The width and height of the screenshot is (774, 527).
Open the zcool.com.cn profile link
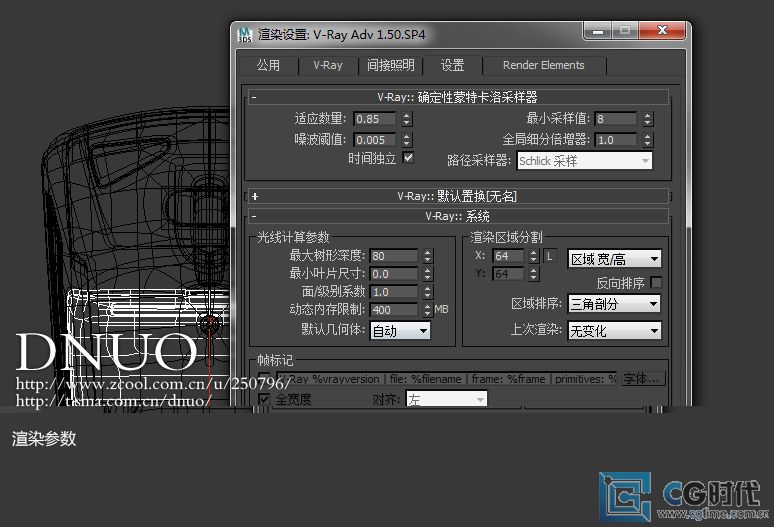pos(153,383)
